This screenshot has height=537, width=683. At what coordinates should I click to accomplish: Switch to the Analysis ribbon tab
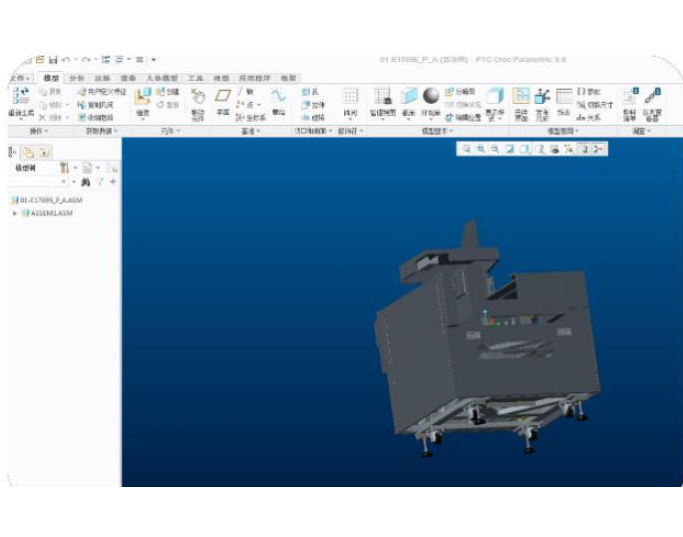click(x=76, y=78)
